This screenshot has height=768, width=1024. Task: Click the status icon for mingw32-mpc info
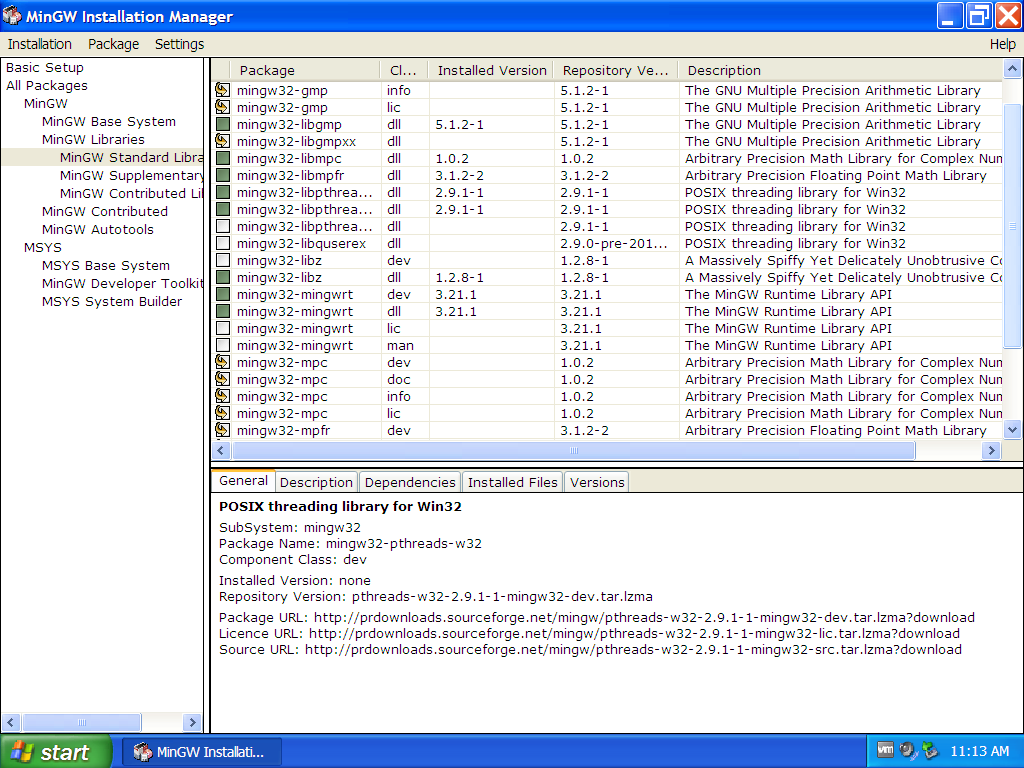coord(223,396)
